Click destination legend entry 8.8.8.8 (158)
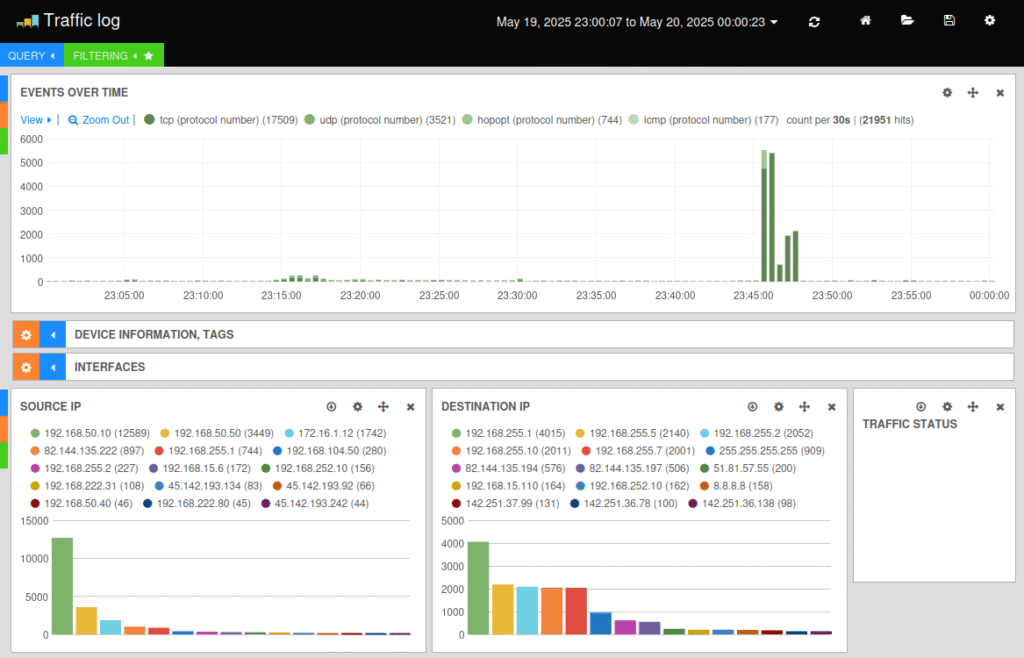The height and width of the screenshot is (658, 1024). coord(735,486)
